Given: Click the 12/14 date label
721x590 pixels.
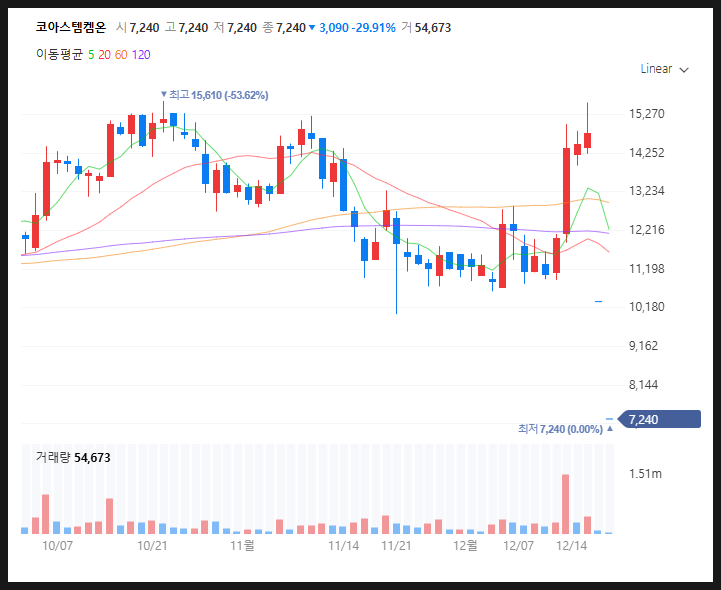Looking at the screenshot, I should click(572, 546).
